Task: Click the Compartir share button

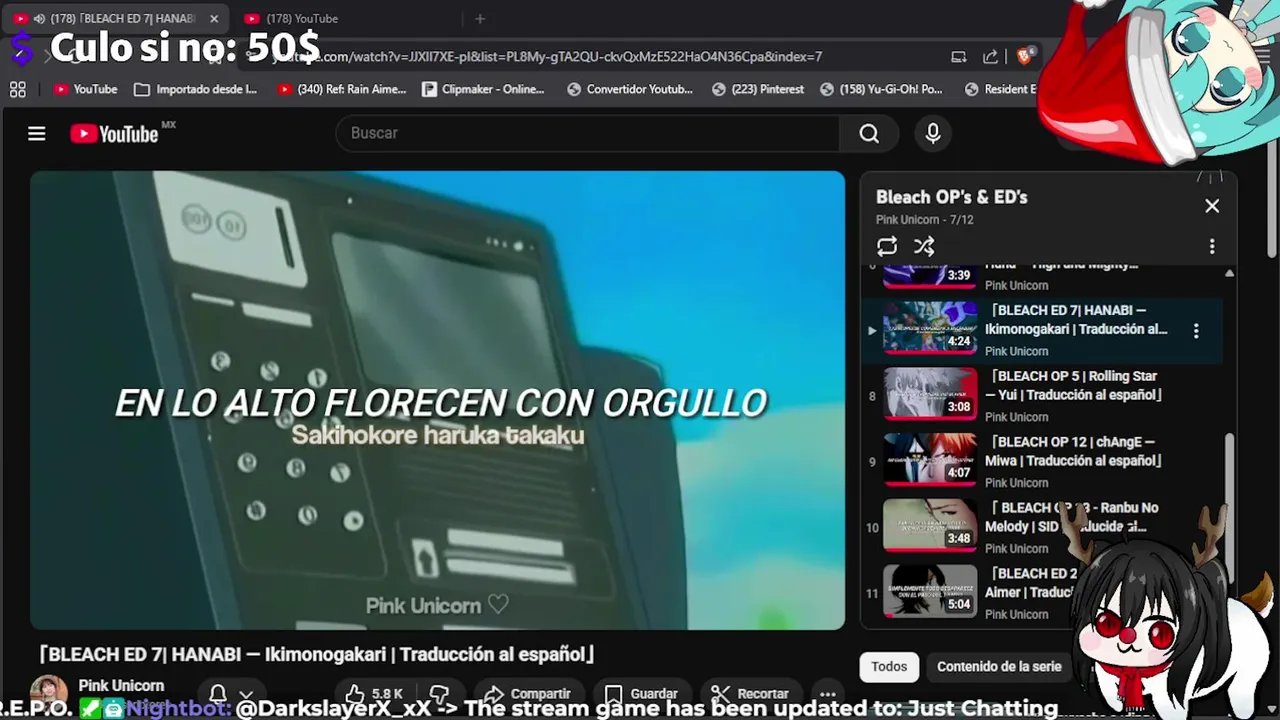Action: 527,693
